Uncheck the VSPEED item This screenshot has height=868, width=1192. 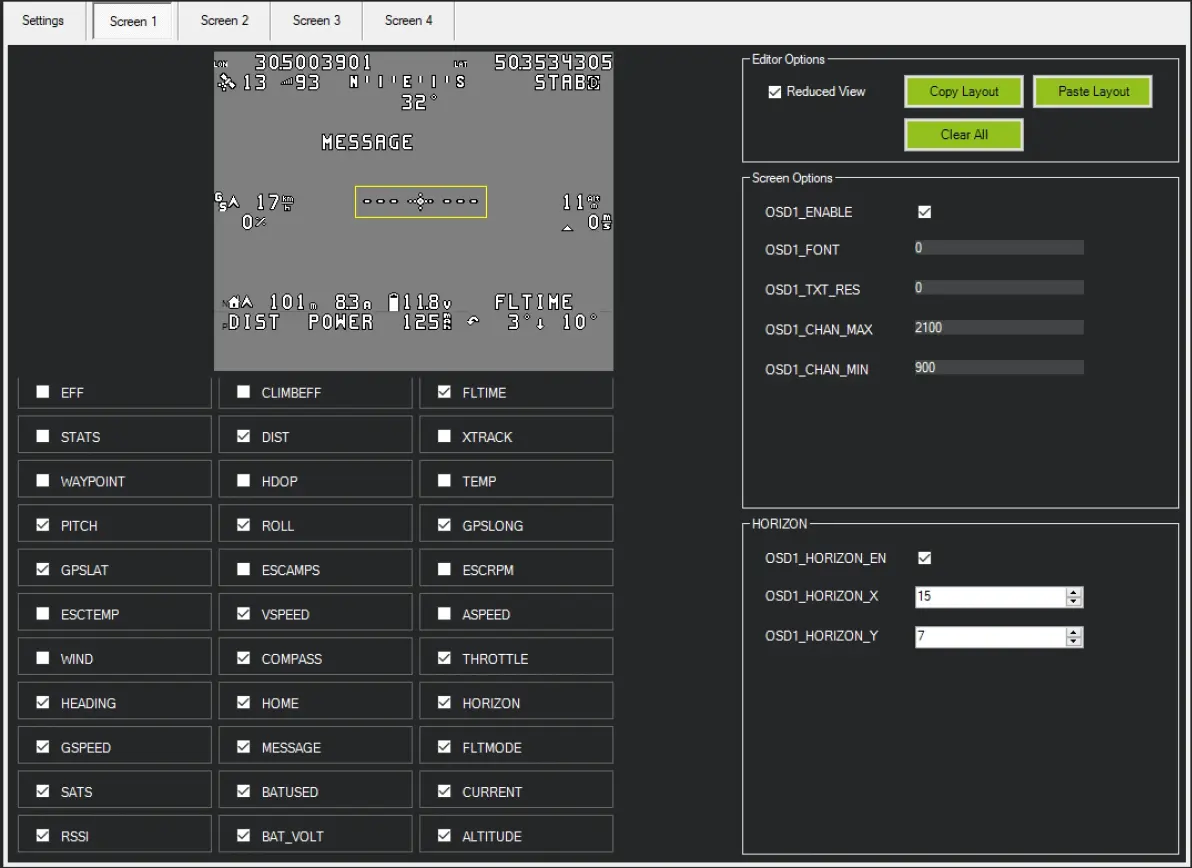pos(243,613)
